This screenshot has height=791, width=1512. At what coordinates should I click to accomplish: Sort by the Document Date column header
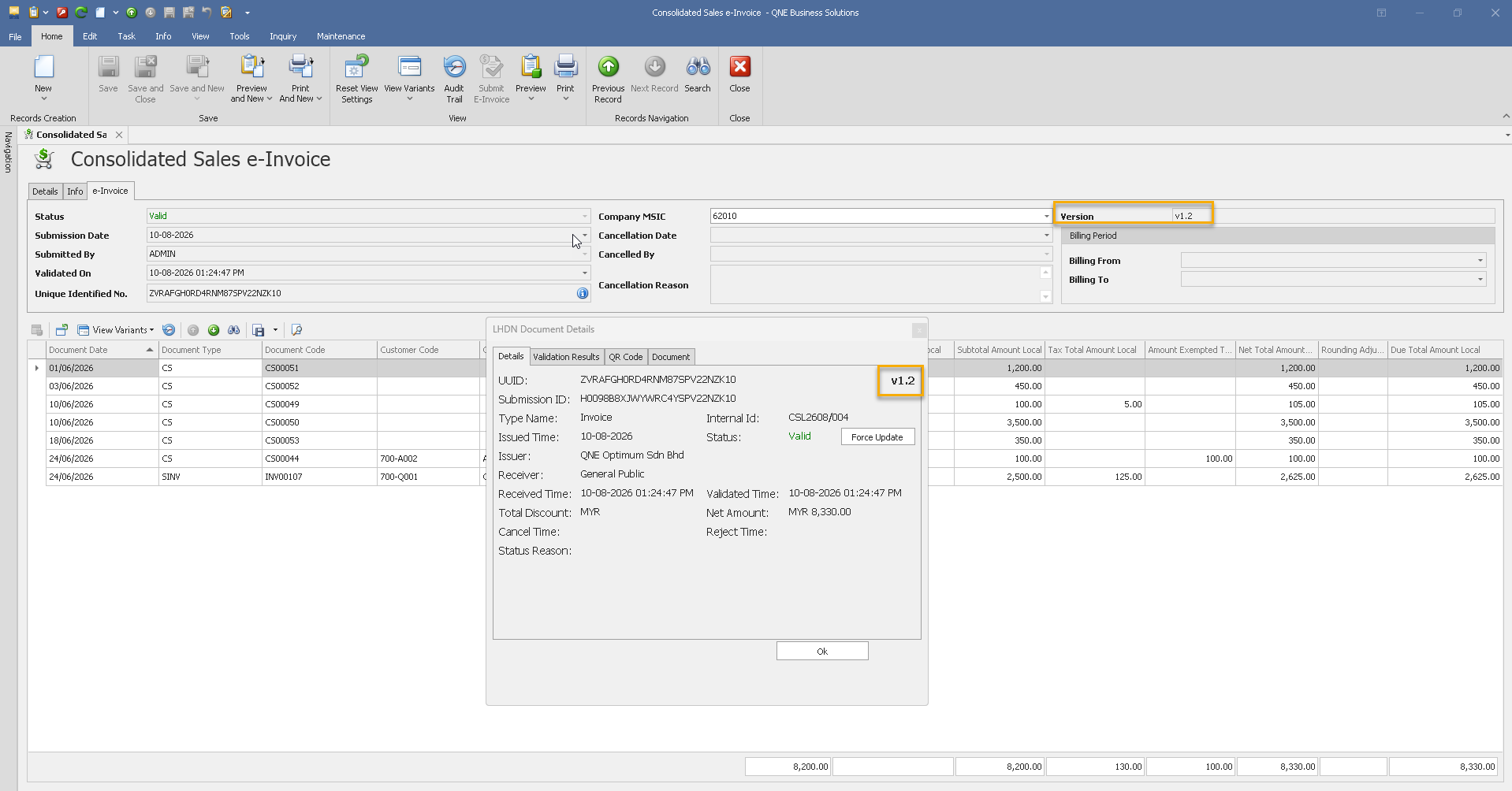pyautogui.click(x=102, y=350)
